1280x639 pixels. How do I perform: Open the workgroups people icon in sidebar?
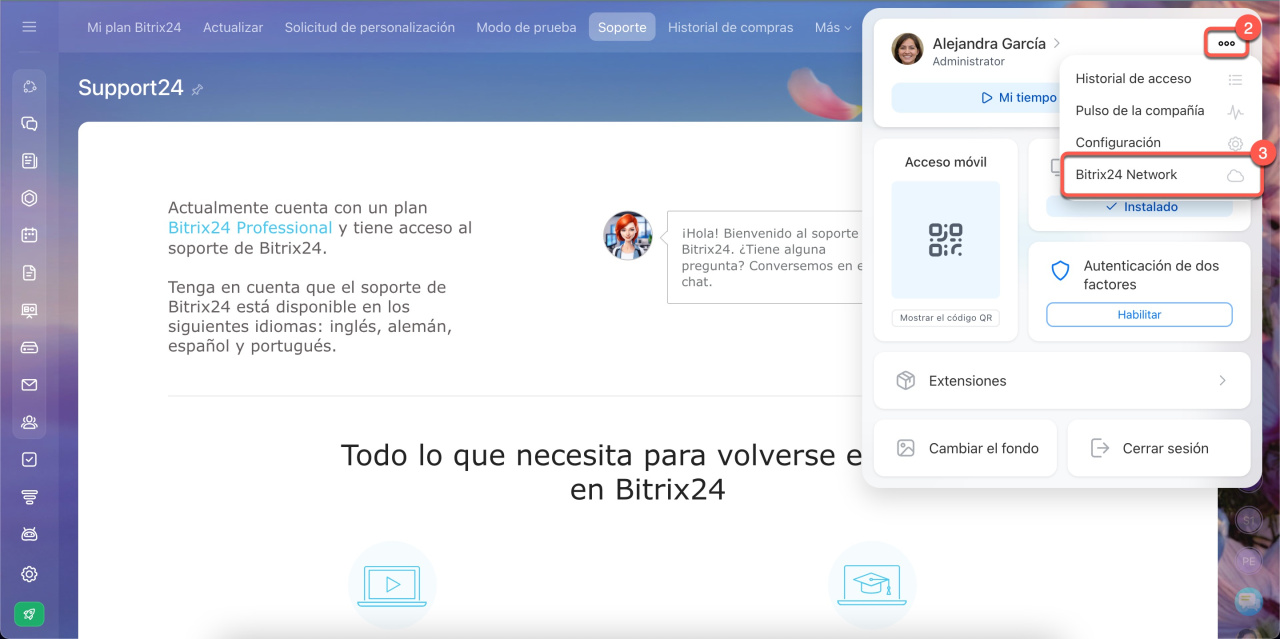click(29, 422)
